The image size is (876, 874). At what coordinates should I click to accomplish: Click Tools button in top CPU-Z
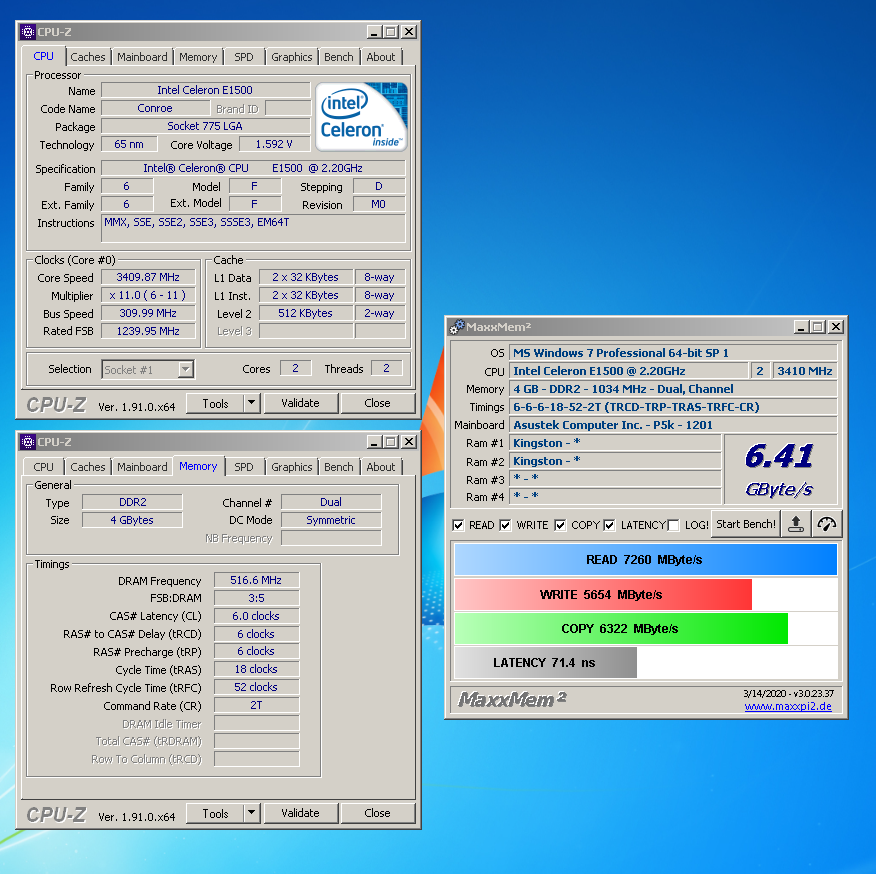[x=215, y=403]
